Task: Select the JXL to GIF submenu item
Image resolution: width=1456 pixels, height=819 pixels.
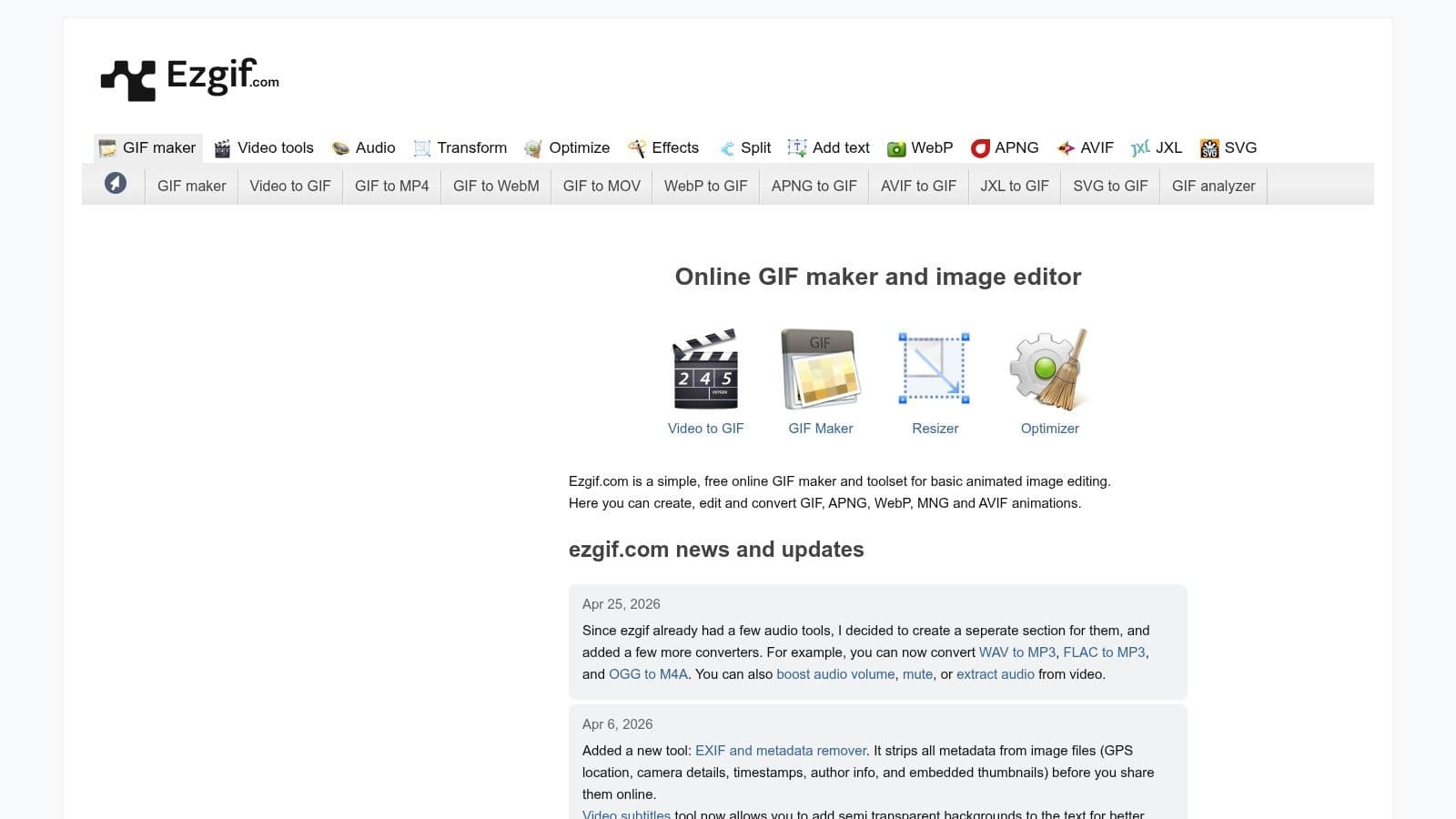Action: pos(1015,186)
